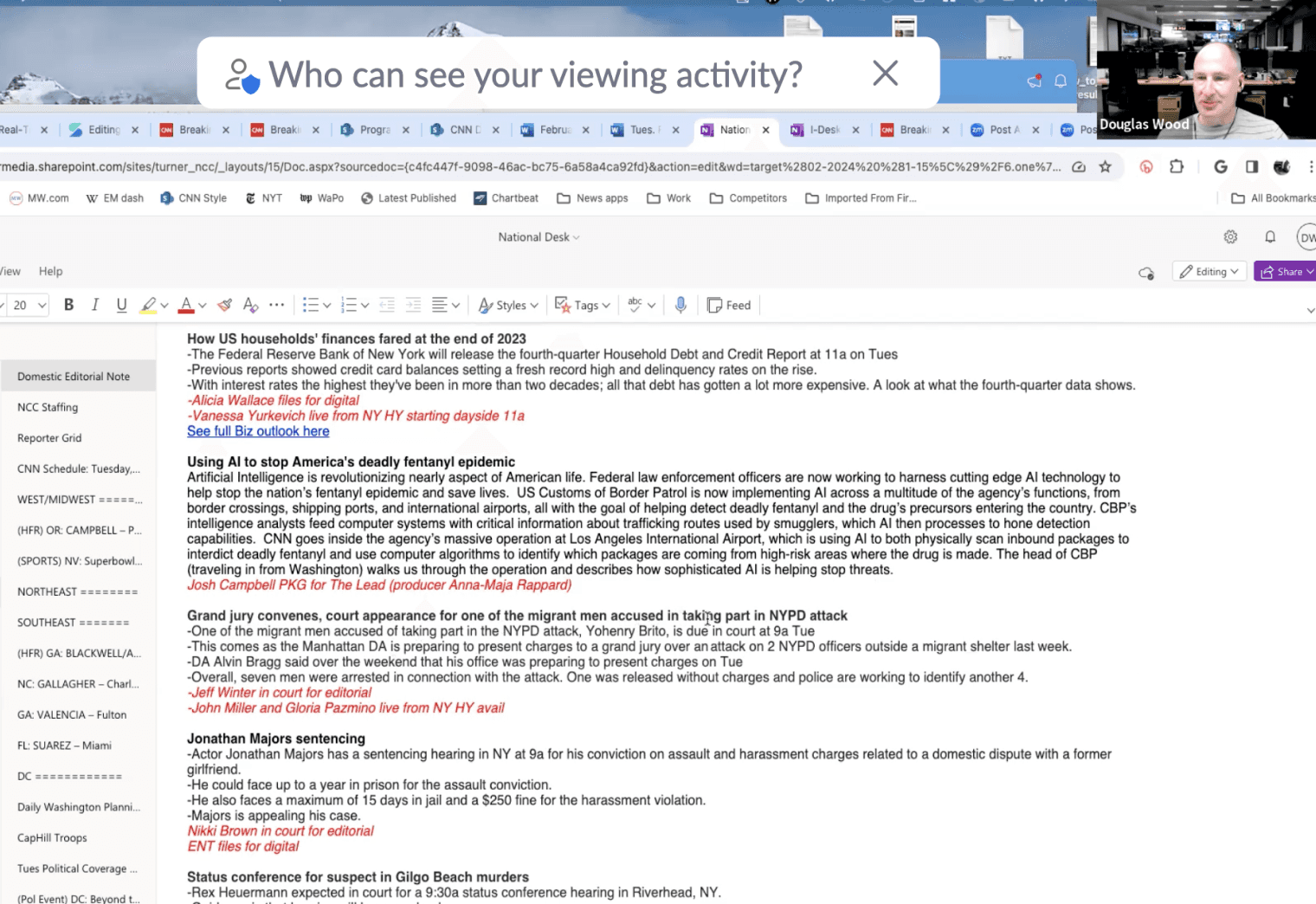Open NYT bookmark

[x=263, y=198]
